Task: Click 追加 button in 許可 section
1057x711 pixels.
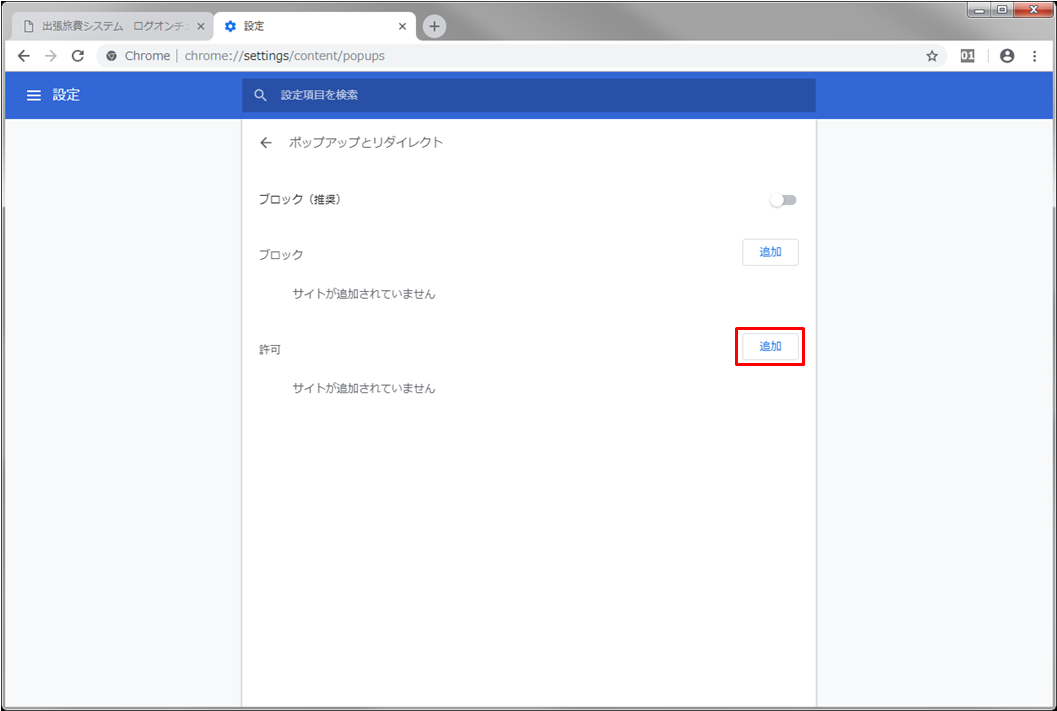Action: tap(771, 346)
